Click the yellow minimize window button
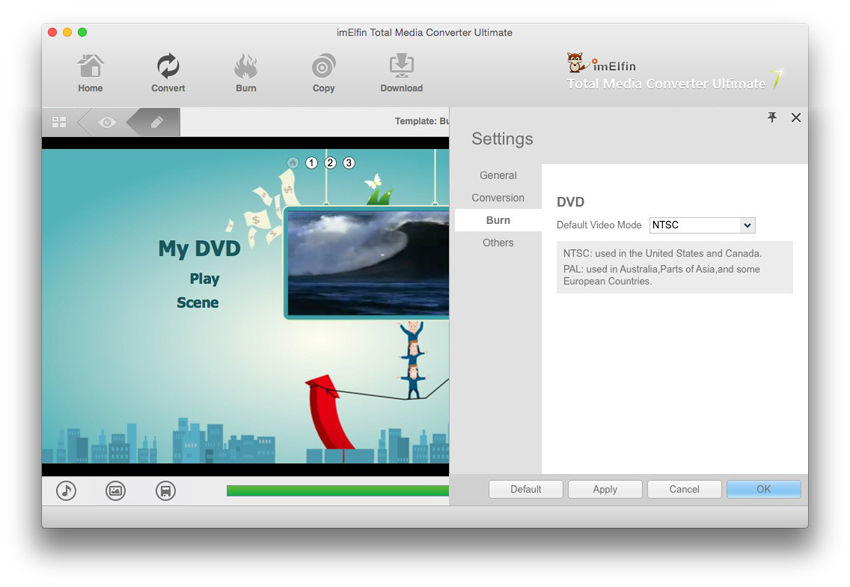850x587 pixels. point(67,33)
